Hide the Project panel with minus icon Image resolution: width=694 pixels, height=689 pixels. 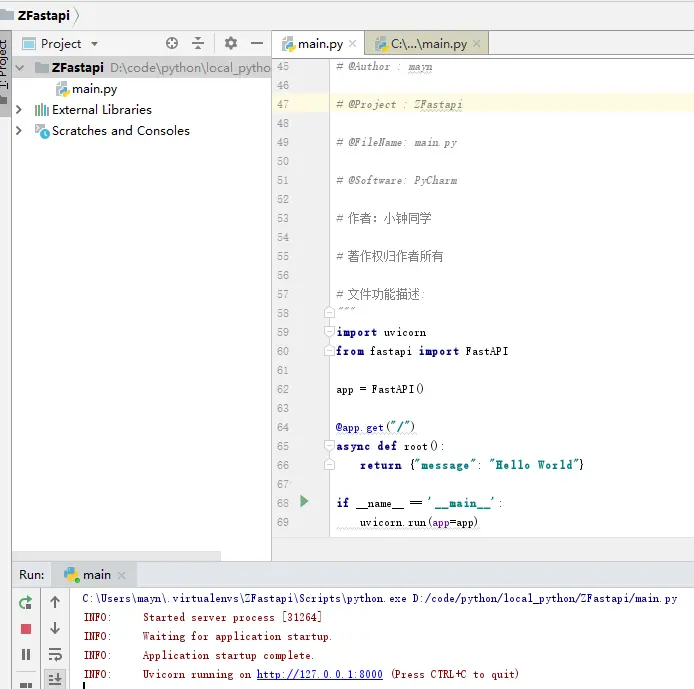257,43
